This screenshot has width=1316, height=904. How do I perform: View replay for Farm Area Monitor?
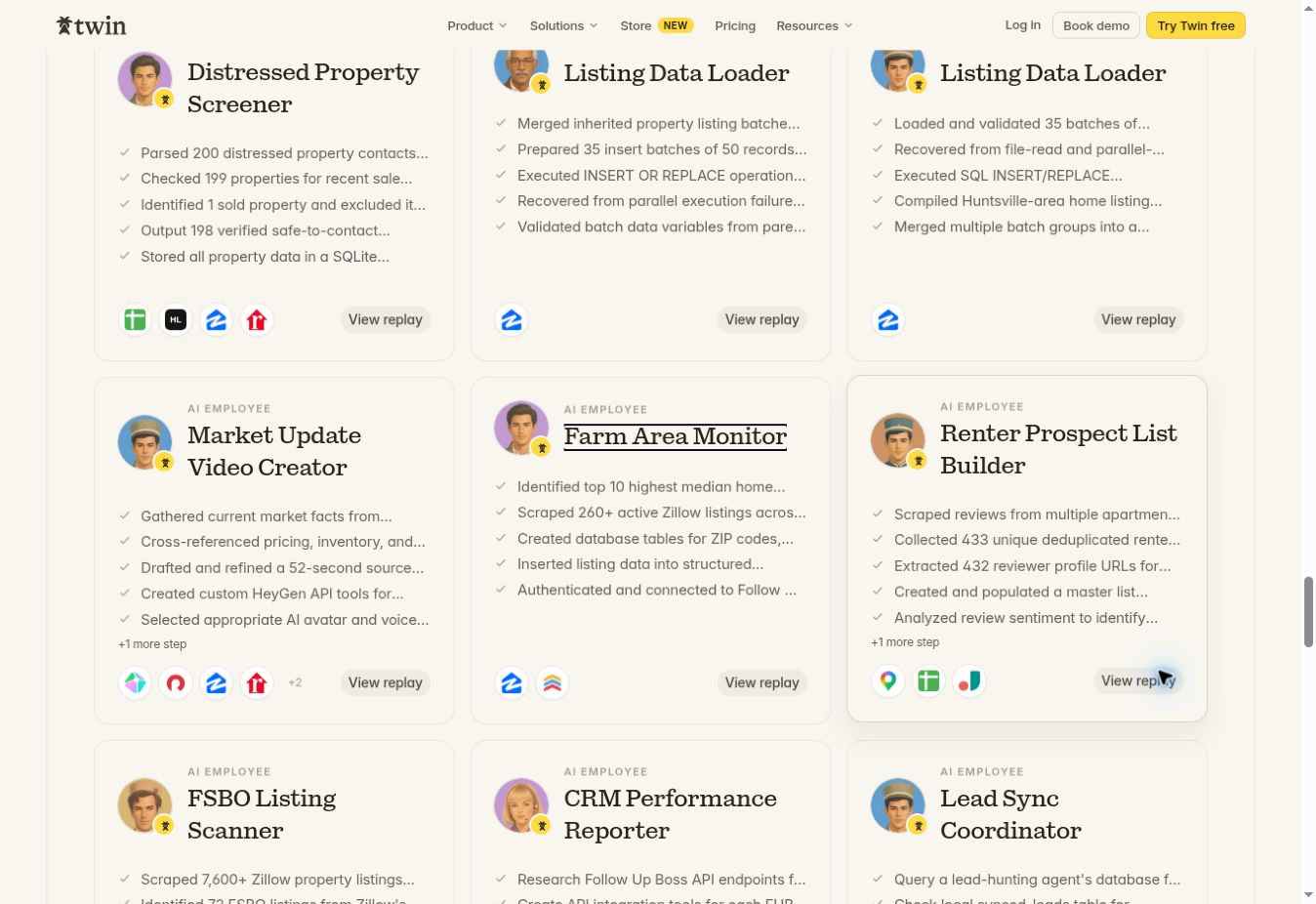762,683
